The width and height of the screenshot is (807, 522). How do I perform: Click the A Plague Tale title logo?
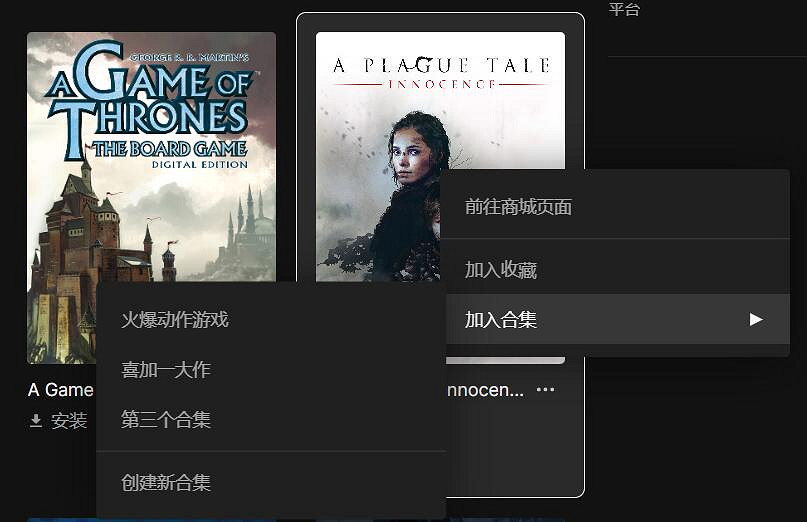[442, 72]
